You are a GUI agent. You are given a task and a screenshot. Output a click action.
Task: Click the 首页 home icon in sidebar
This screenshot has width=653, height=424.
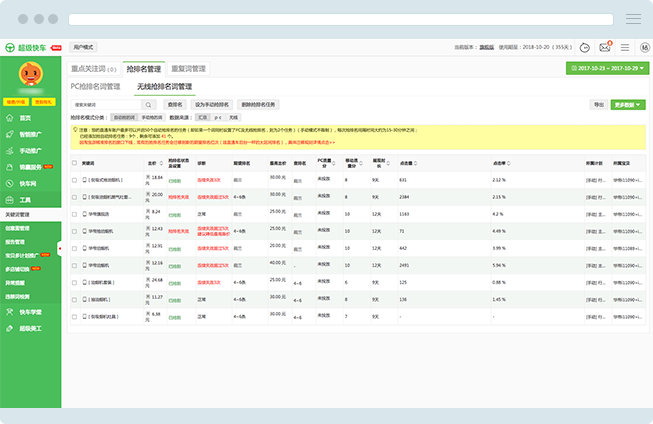[10, 118]
